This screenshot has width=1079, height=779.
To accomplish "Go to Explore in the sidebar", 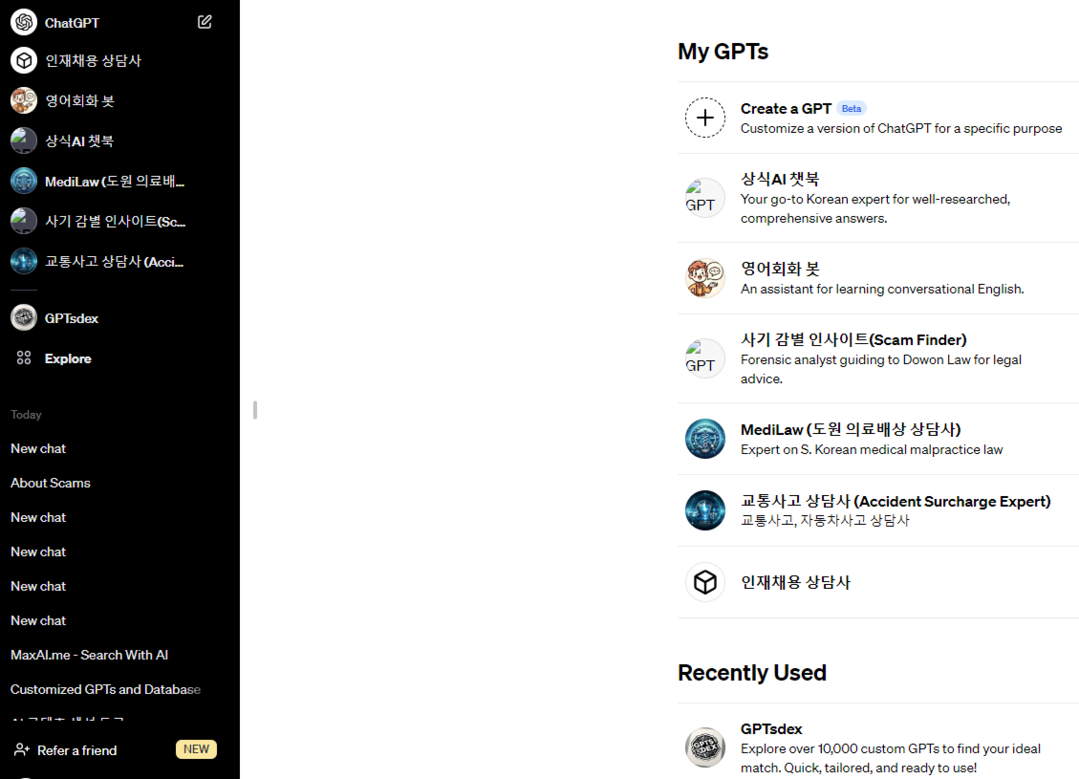I will click(68, 359).
